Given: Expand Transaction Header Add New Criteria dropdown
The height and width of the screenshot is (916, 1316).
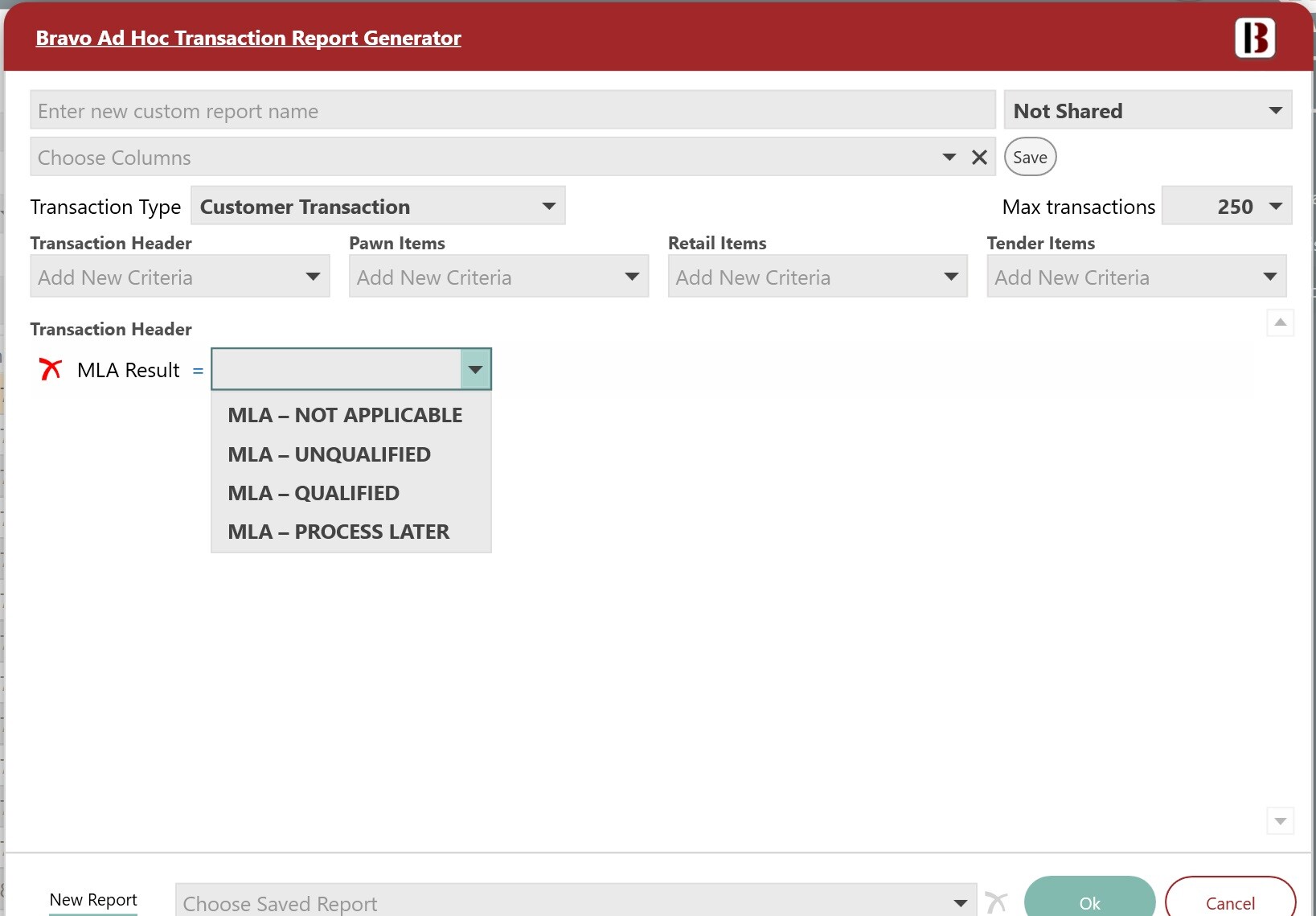Looking at the screenshot, I should click(x=180, y=277).
